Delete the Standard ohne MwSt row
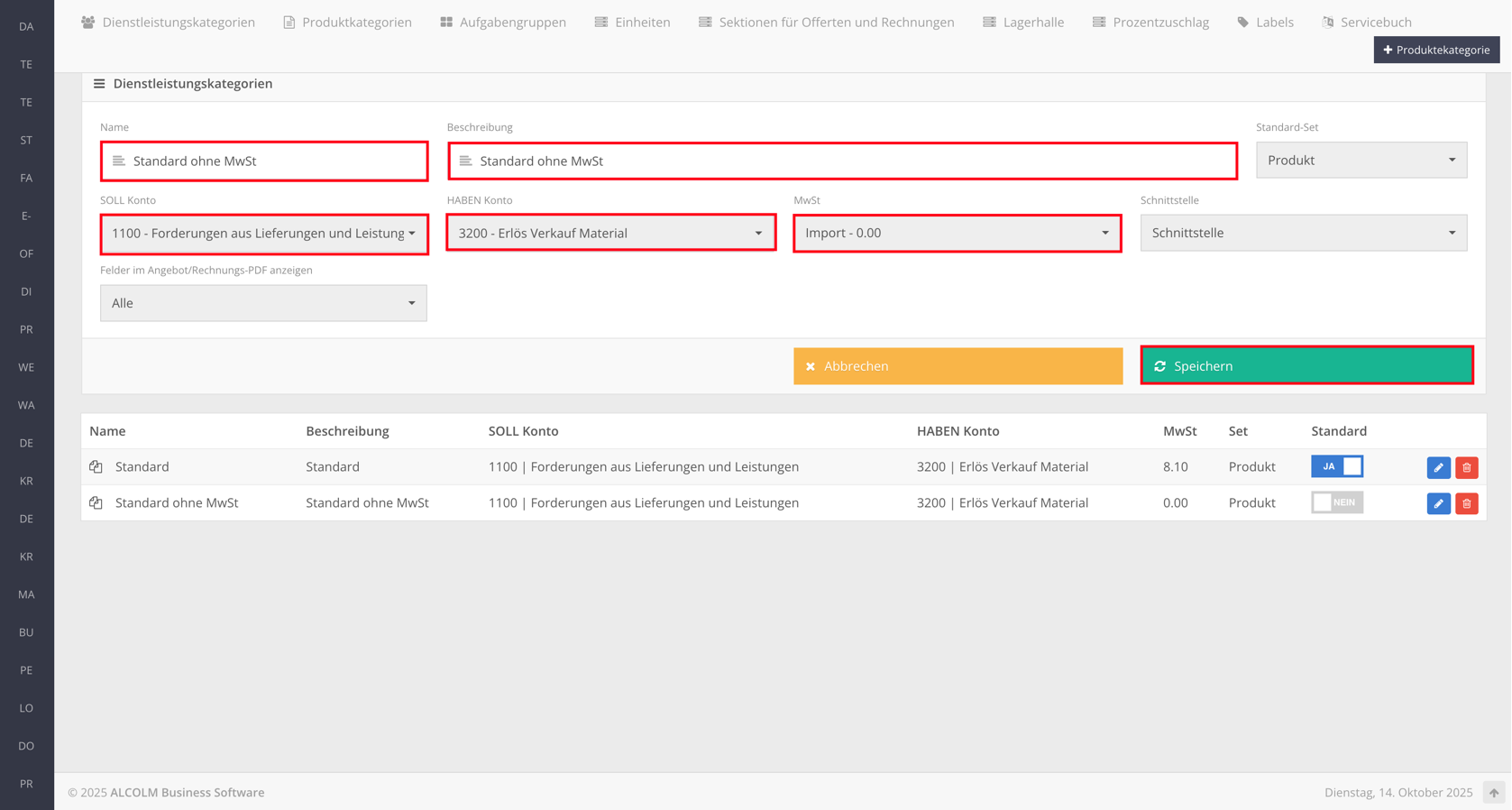This screenshot has width=1512, height=810. tap(1466, 503)
